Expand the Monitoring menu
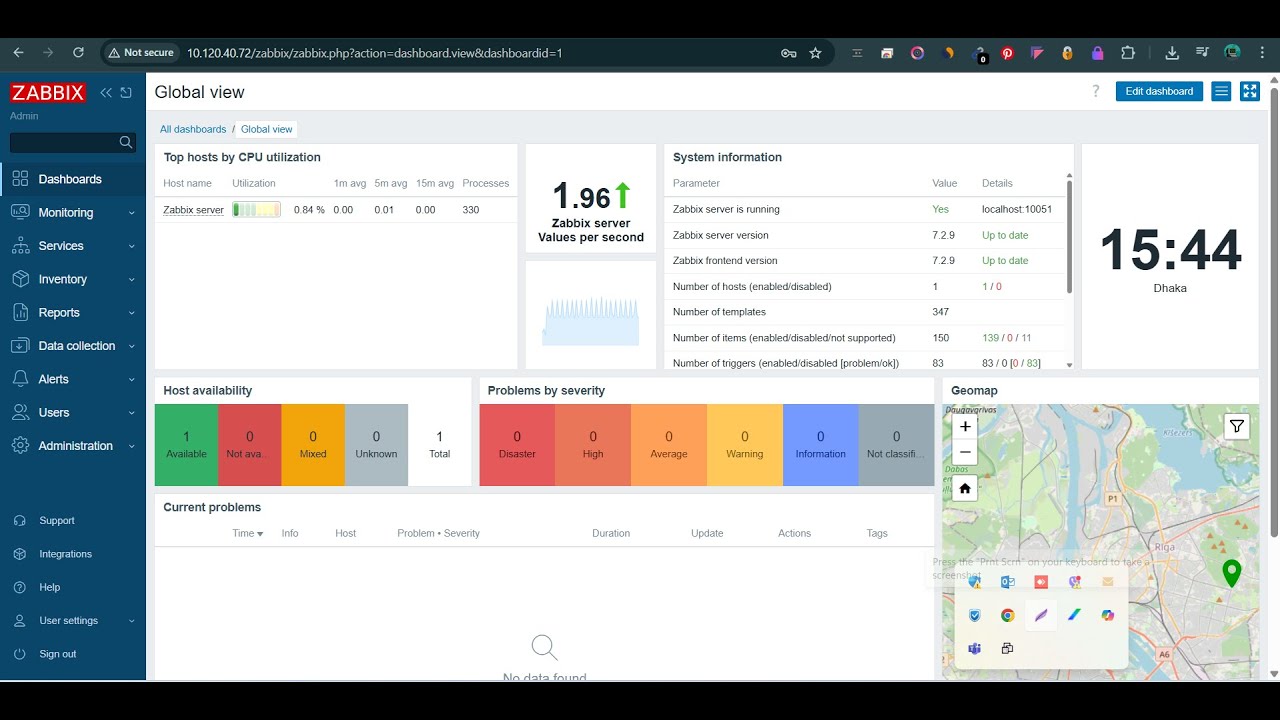 pyautogui.click(x=73, y=213)
